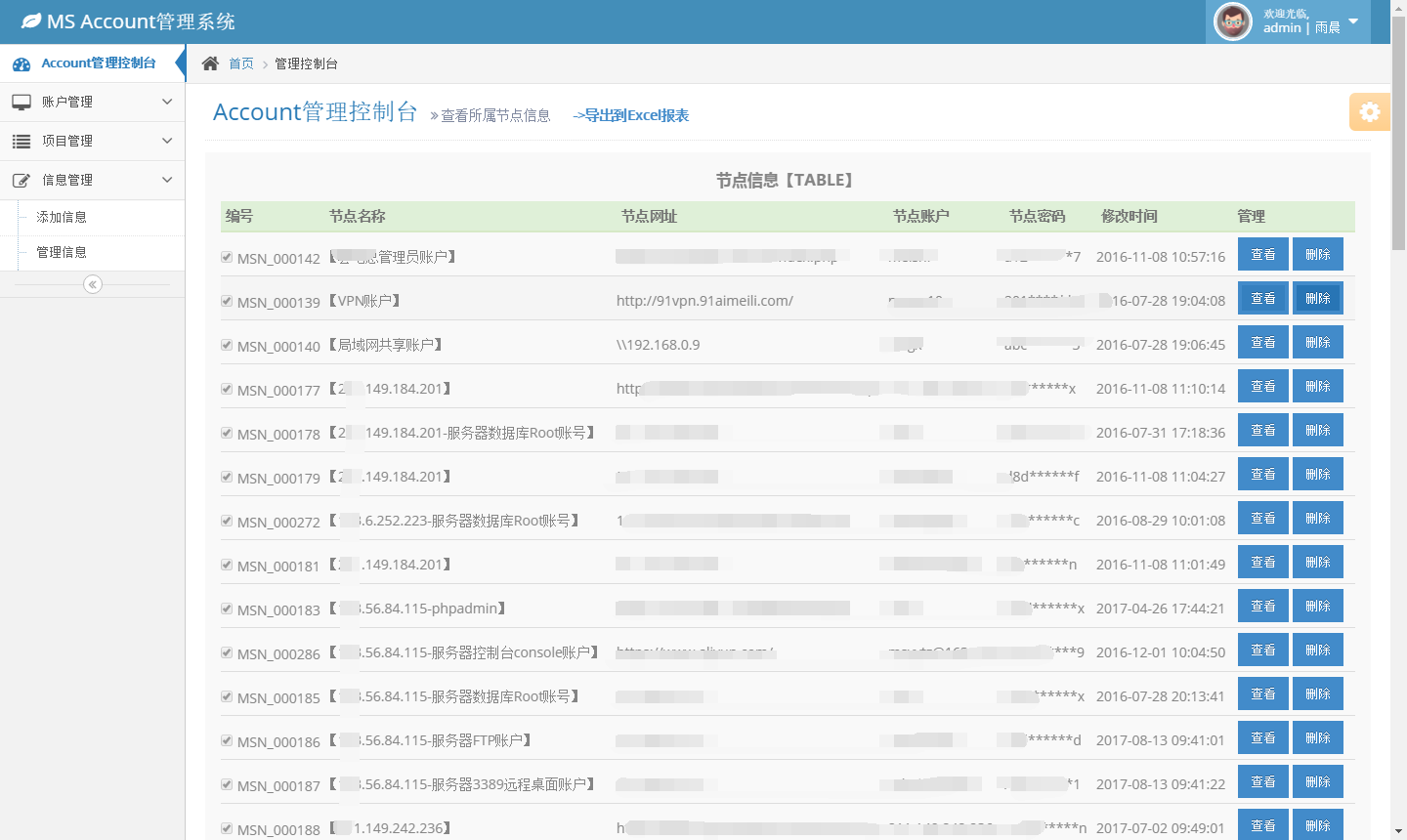Toggle checkbox for row MSN_000286
The image size is (1407, 840).
click(227, 652)
